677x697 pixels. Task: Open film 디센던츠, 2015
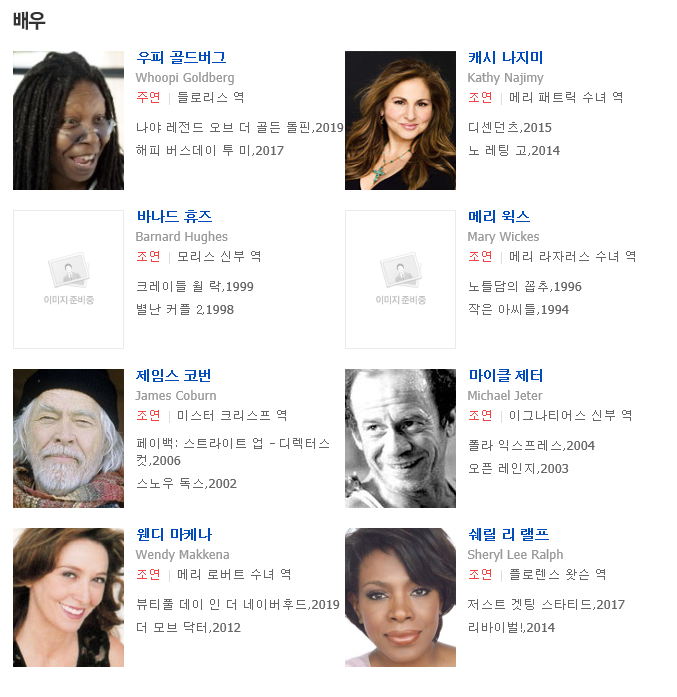click(509, 128)
